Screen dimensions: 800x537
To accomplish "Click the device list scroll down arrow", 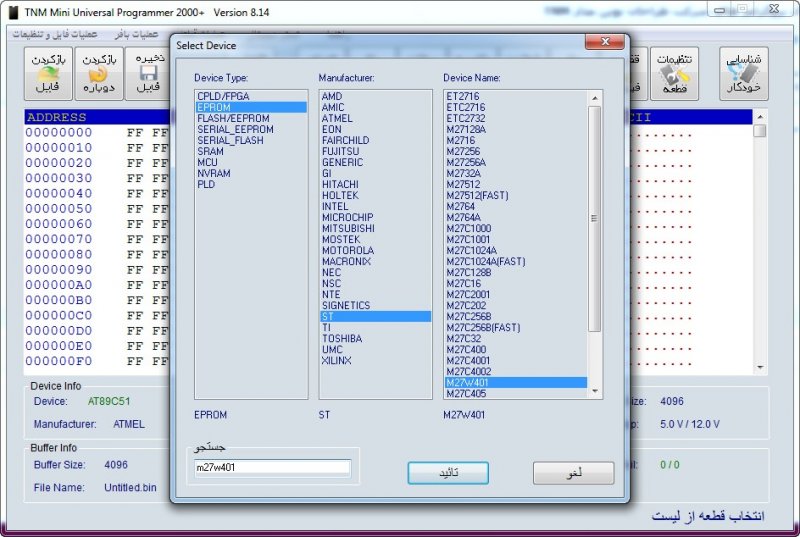I will [x=594, y=391].
